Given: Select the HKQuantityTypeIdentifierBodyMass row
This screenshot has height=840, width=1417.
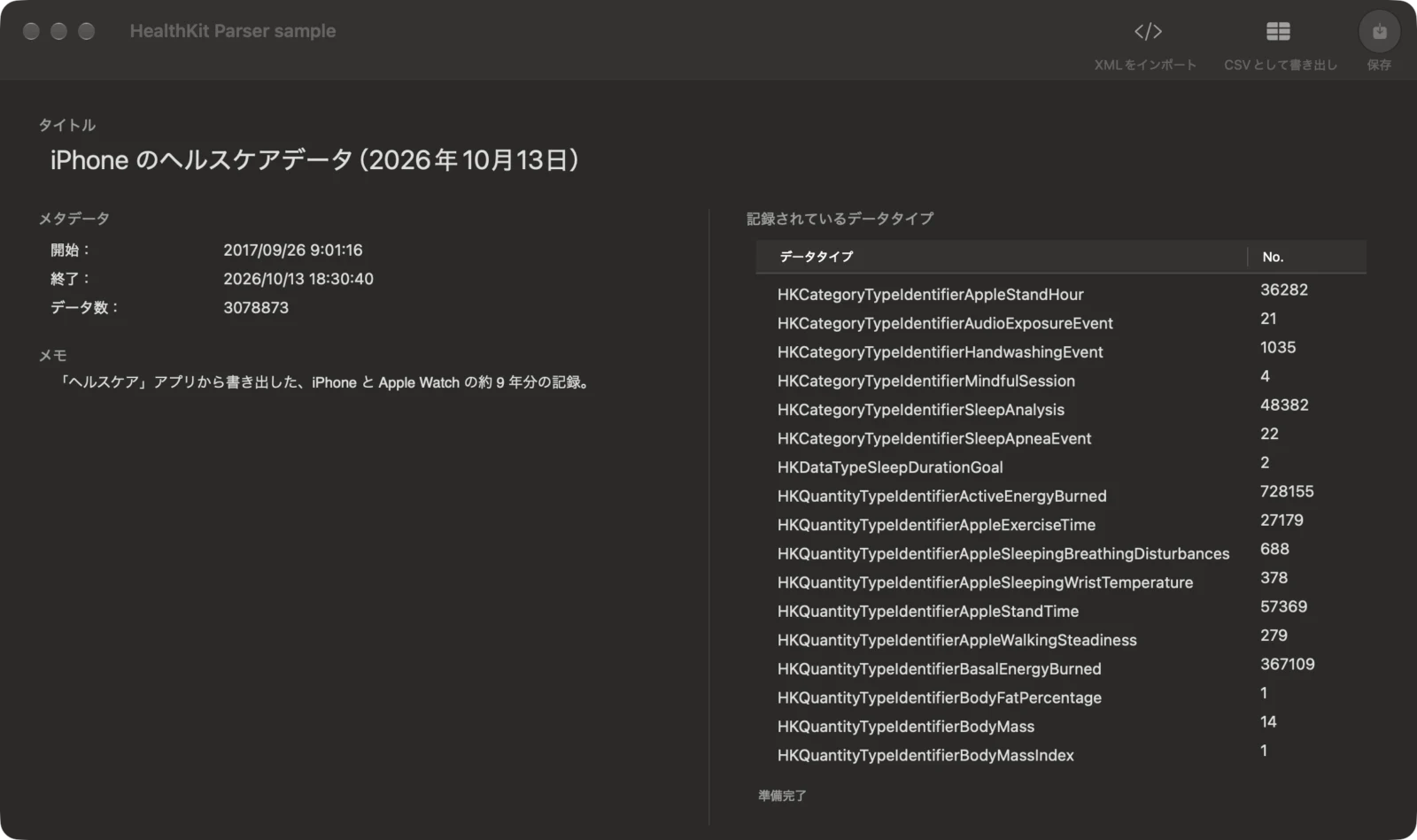Looking at the screenshot, I should click(1061, 726).
